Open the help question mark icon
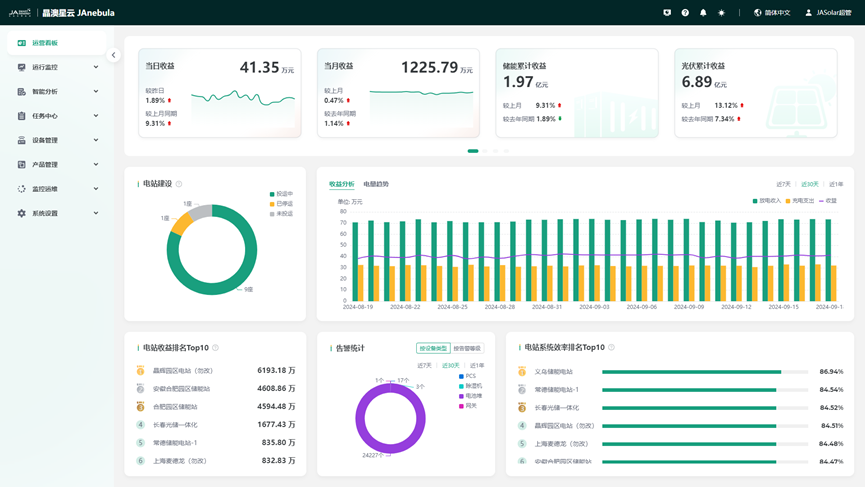The height and width of the screenshot is (487, 865). [x=685, y=13]
